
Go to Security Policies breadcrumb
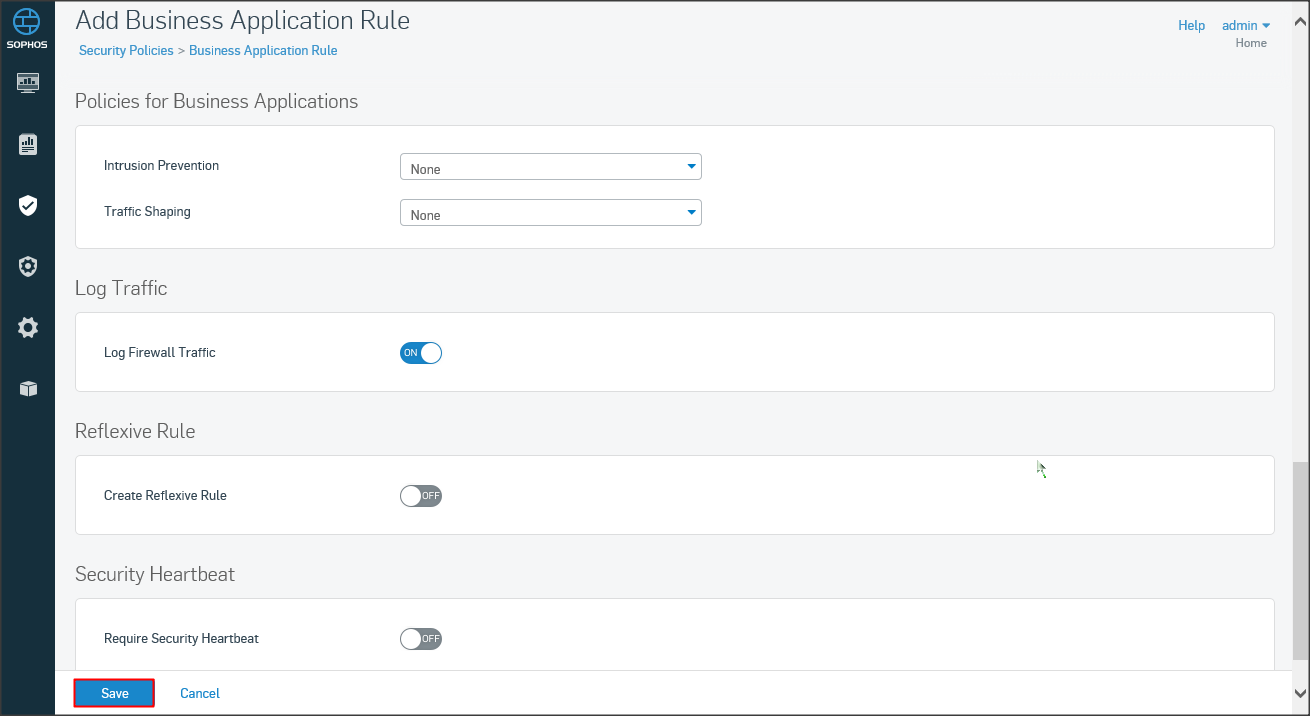126,50
